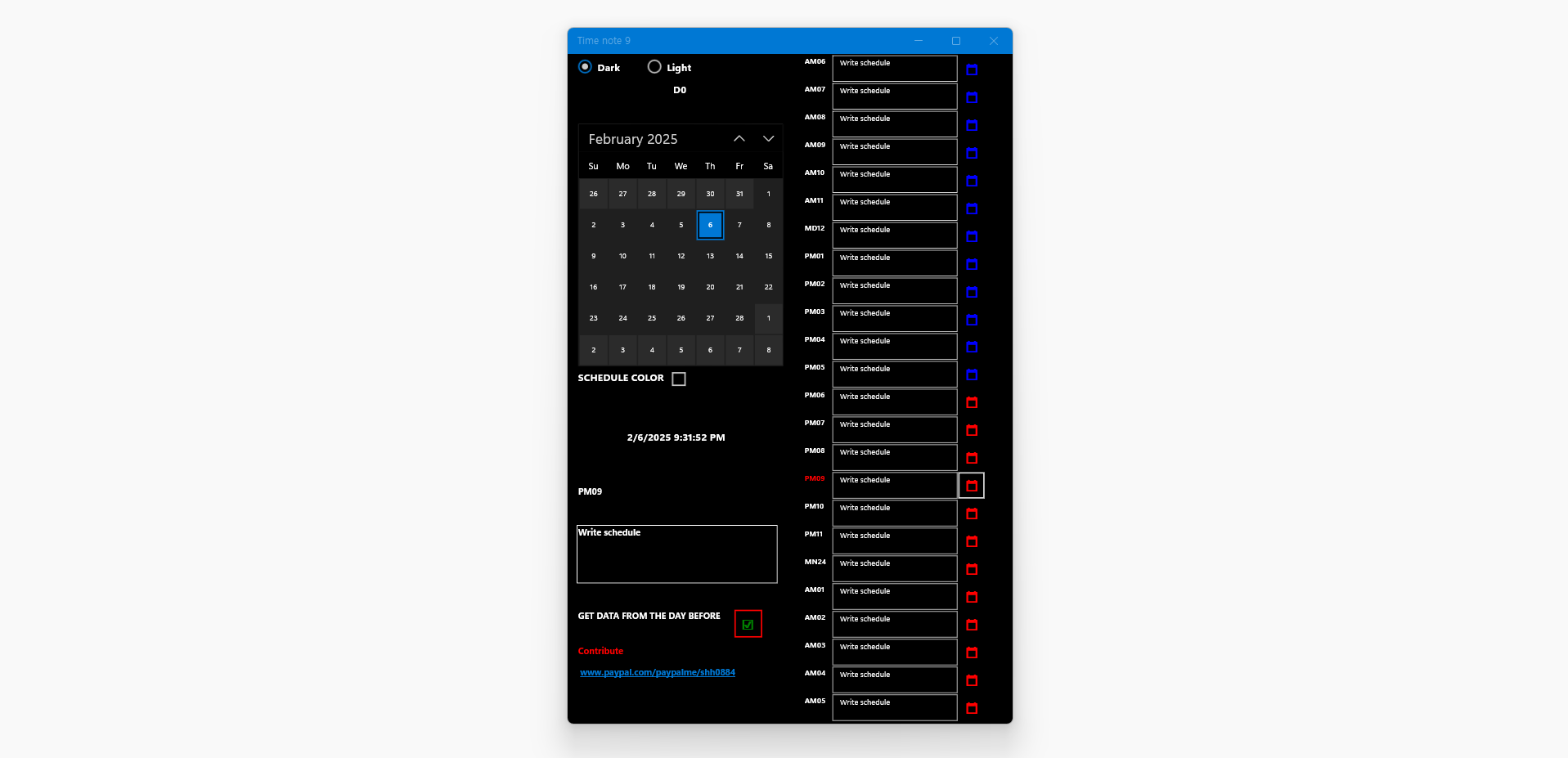Select February 24 on the calendar
The height and width of the screenshot is (758, 1568).
pos(622,318)
